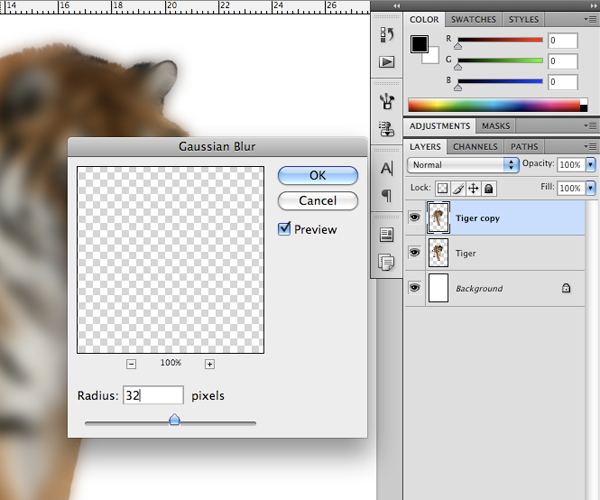
Task: Select the 'Background' layer name
Action: tap(479, 288)
